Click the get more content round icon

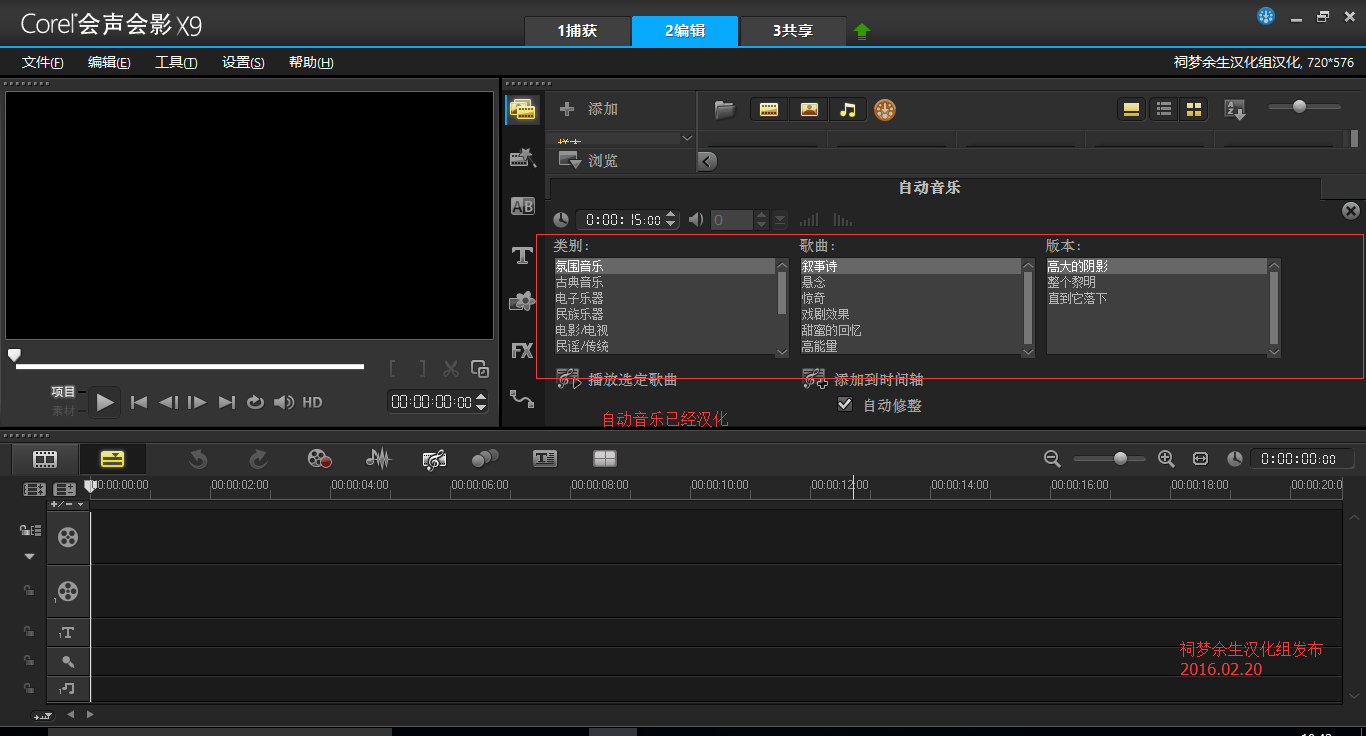[885, 109]
